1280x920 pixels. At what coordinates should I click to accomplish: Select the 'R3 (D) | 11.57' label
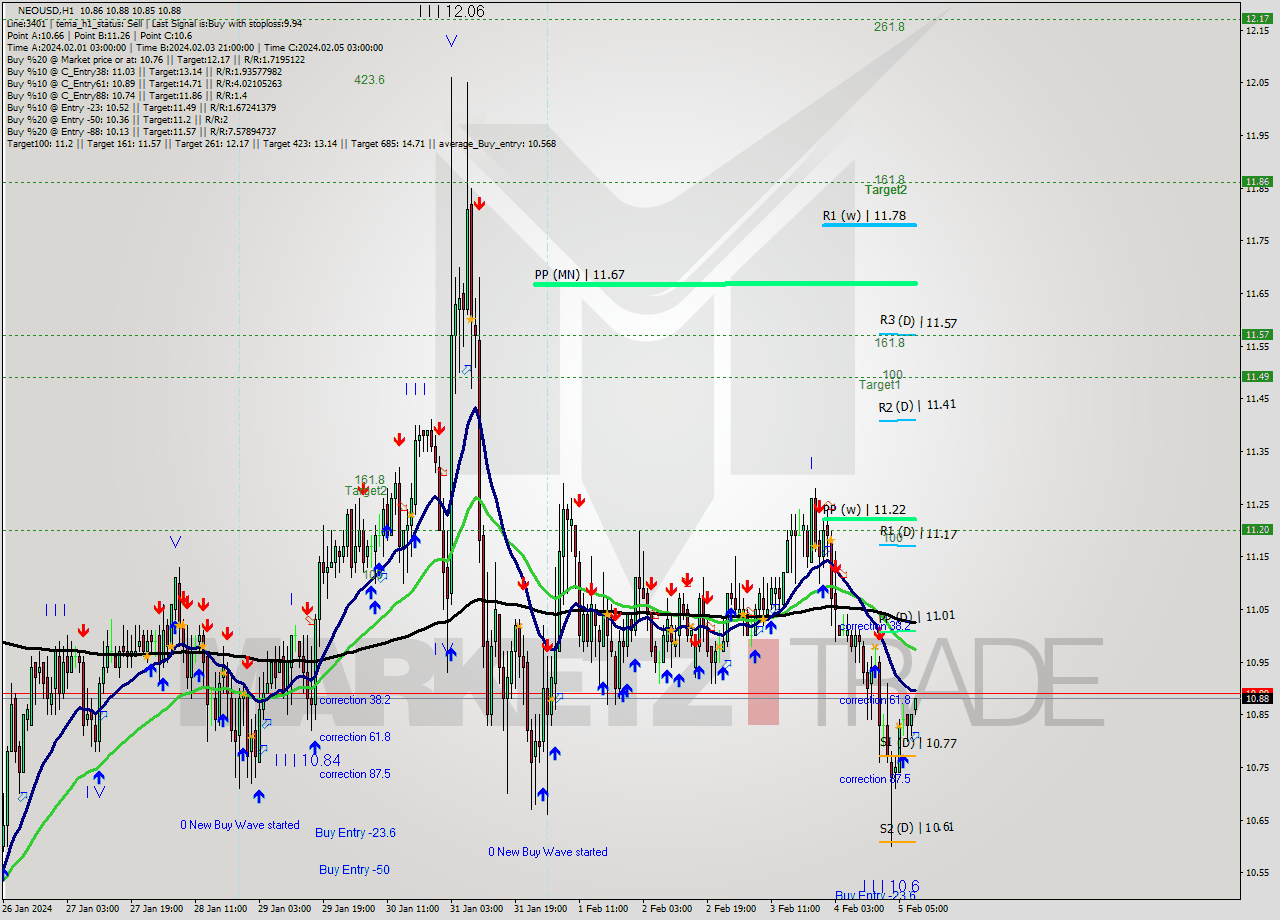919,322
